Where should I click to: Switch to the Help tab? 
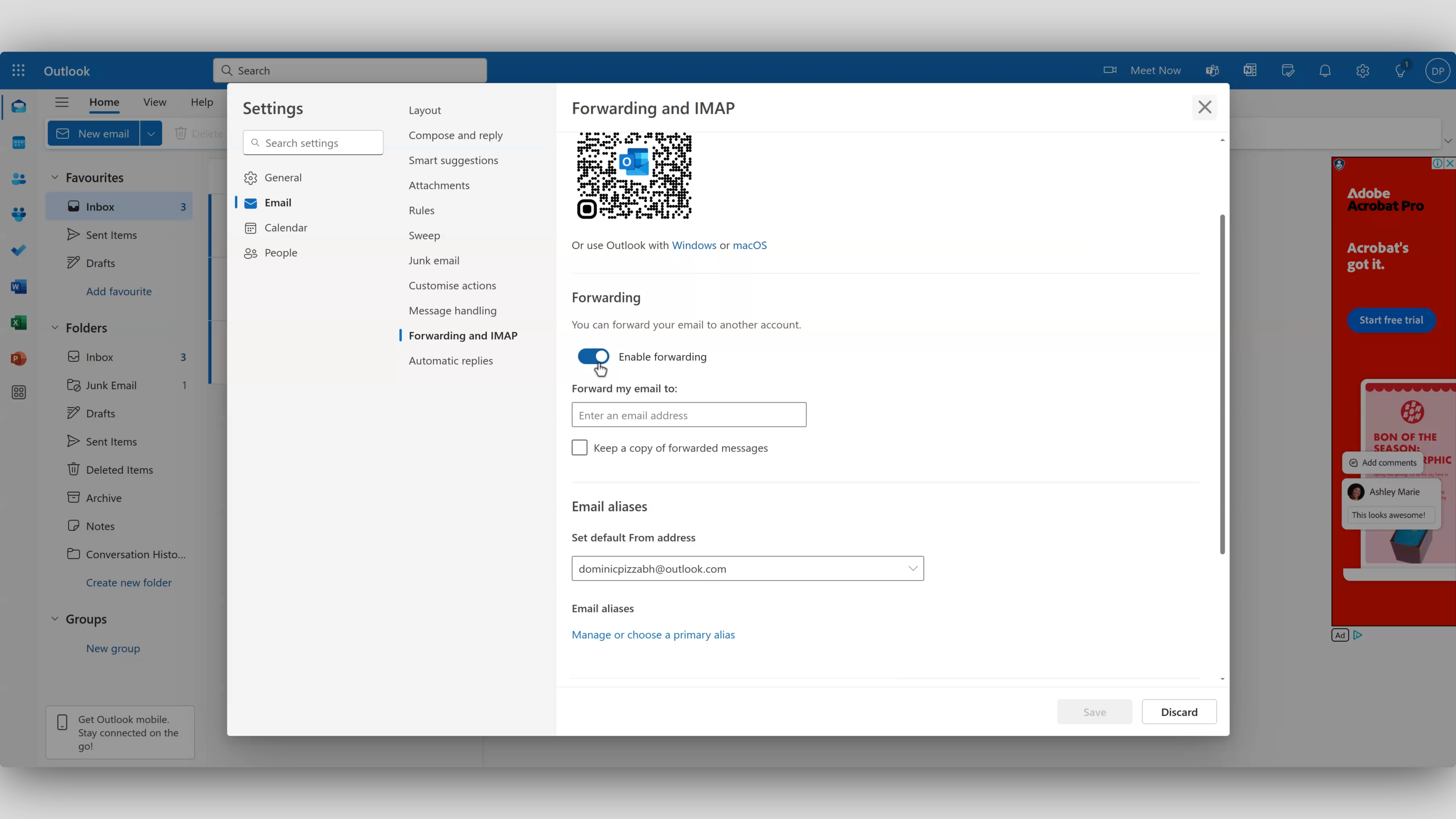click(x=202, y=102)
